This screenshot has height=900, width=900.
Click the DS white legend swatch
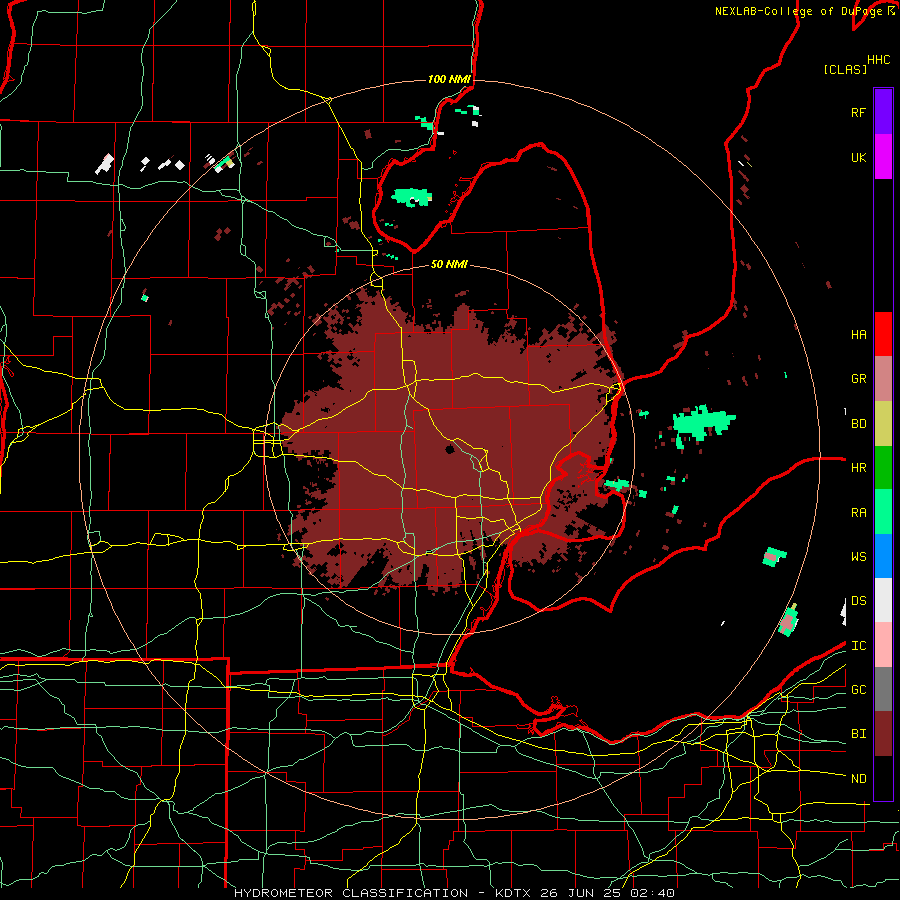pyautogui.click(x=883, y=600)
